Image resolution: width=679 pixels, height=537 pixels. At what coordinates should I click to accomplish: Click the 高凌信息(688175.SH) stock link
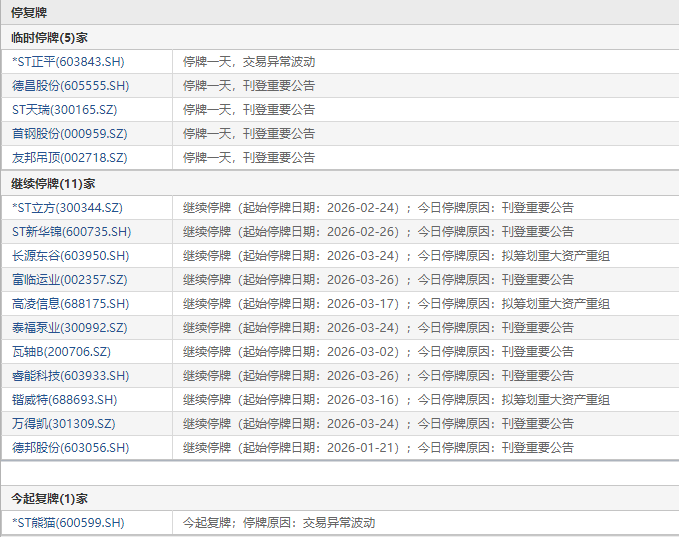[x=70, y=304]
